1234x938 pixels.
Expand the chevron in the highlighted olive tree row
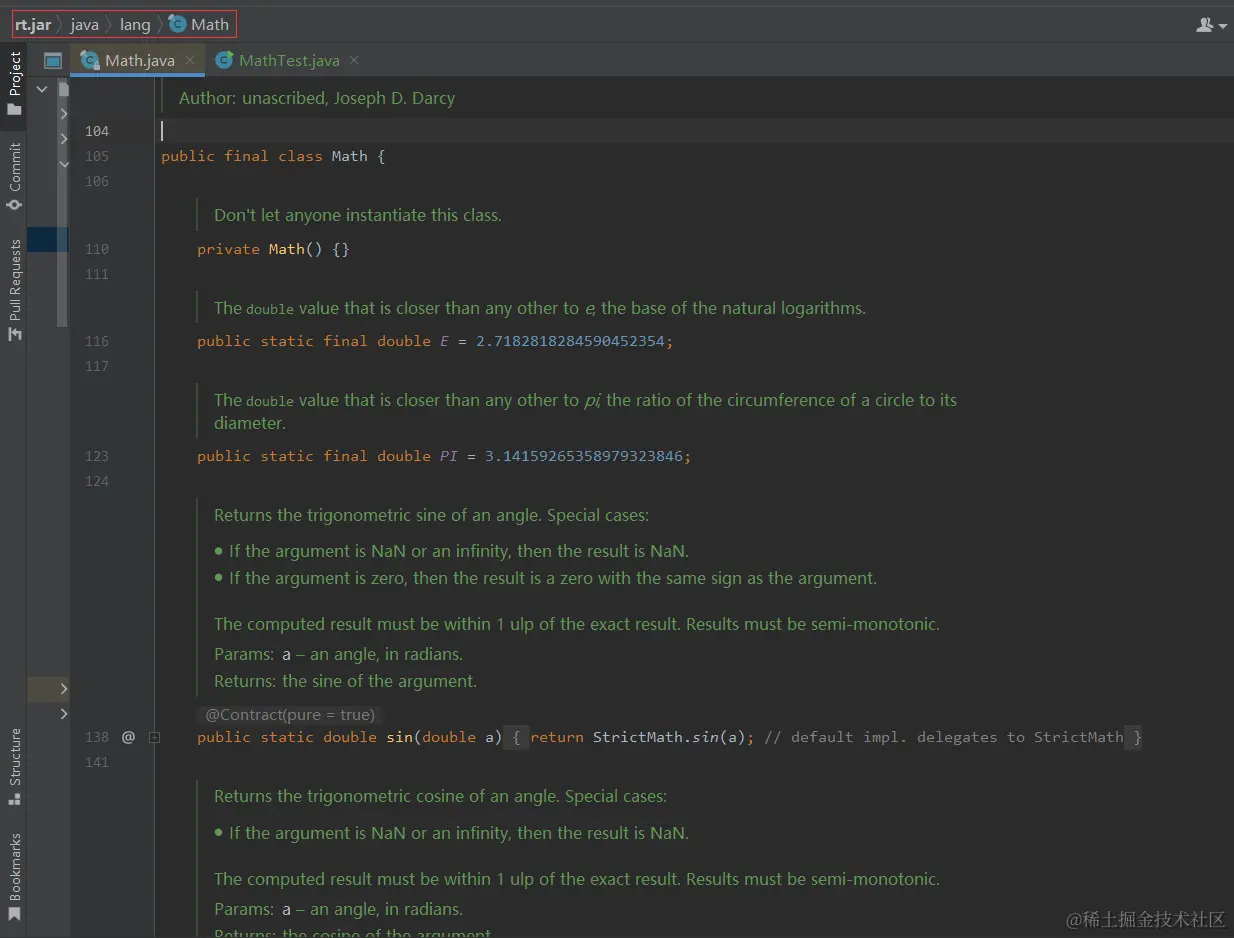64,688
